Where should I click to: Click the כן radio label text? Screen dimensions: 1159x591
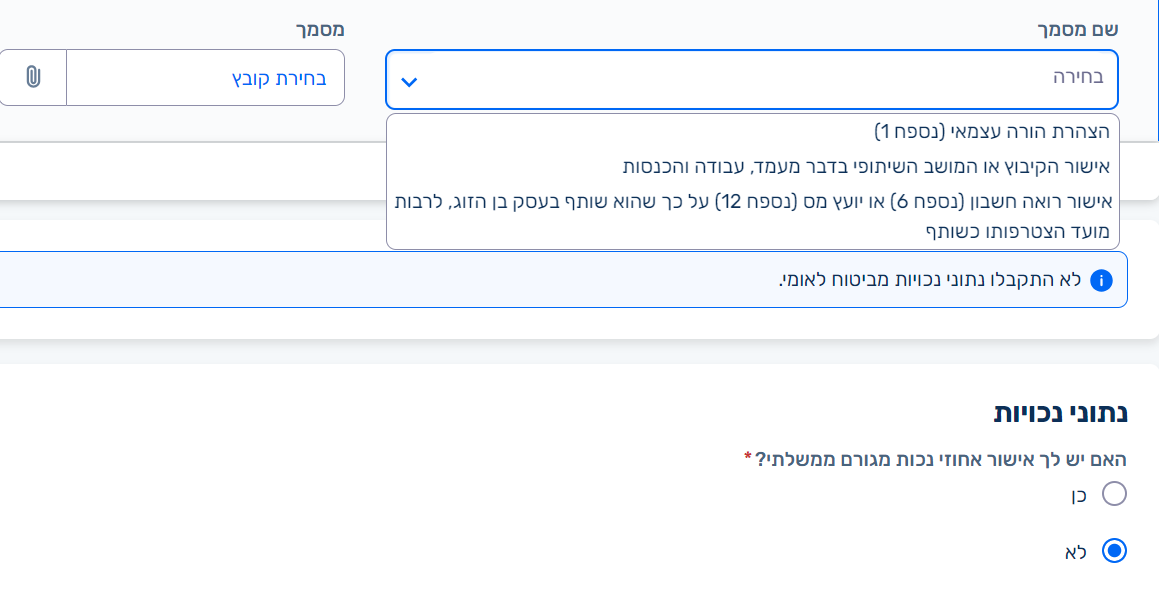pyautogui.click(x=1078, y=495)
